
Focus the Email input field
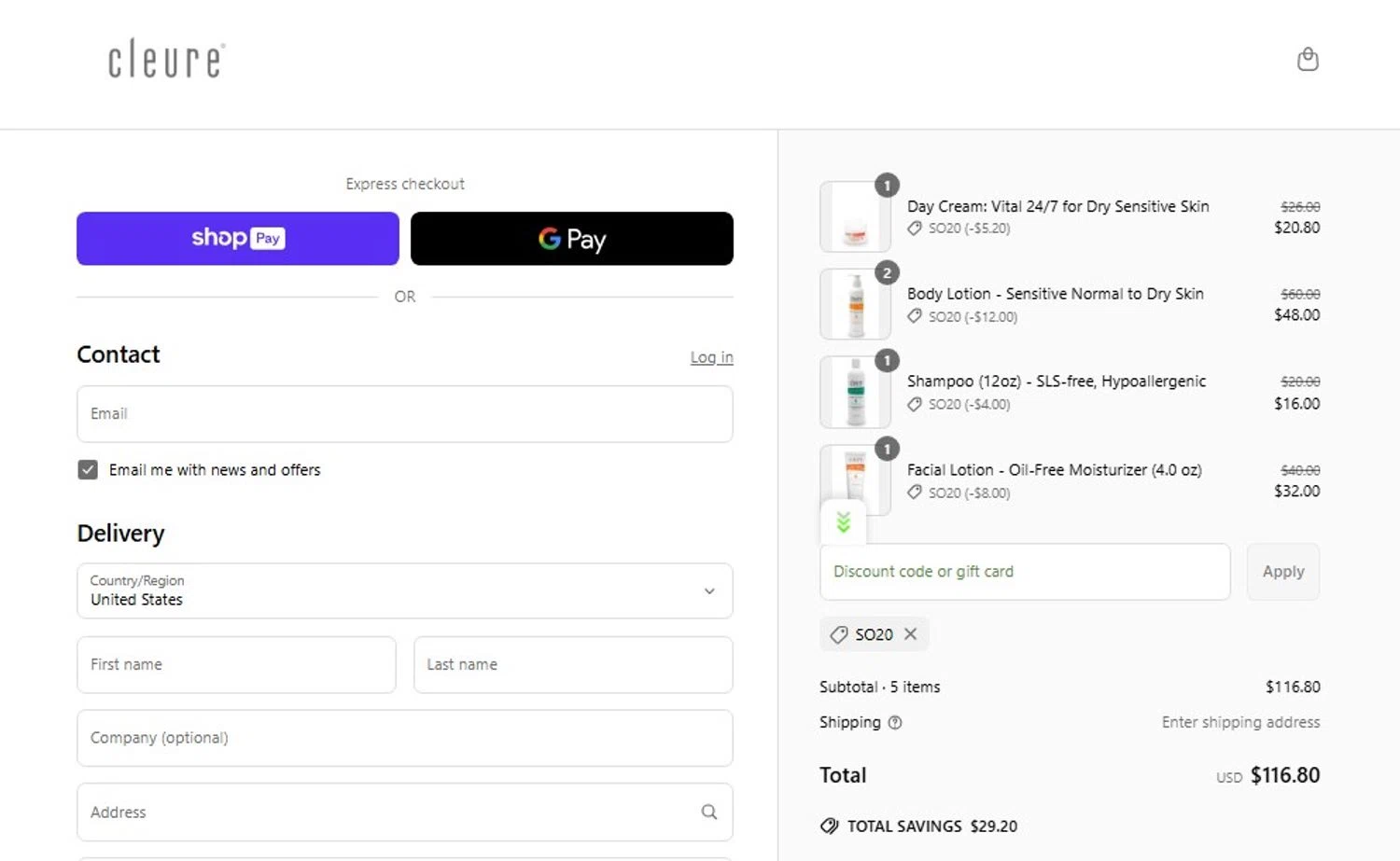pos(405,414)
